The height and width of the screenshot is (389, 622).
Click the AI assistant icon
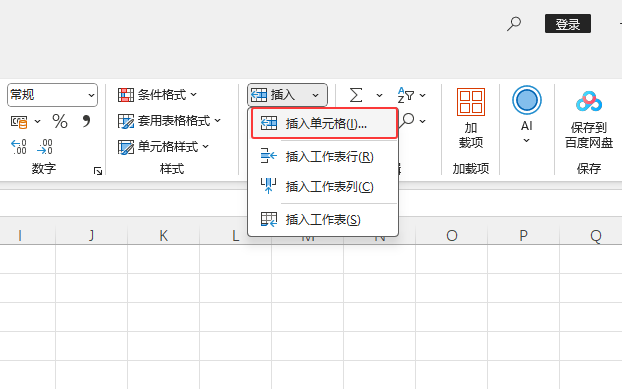coord(527,100)
